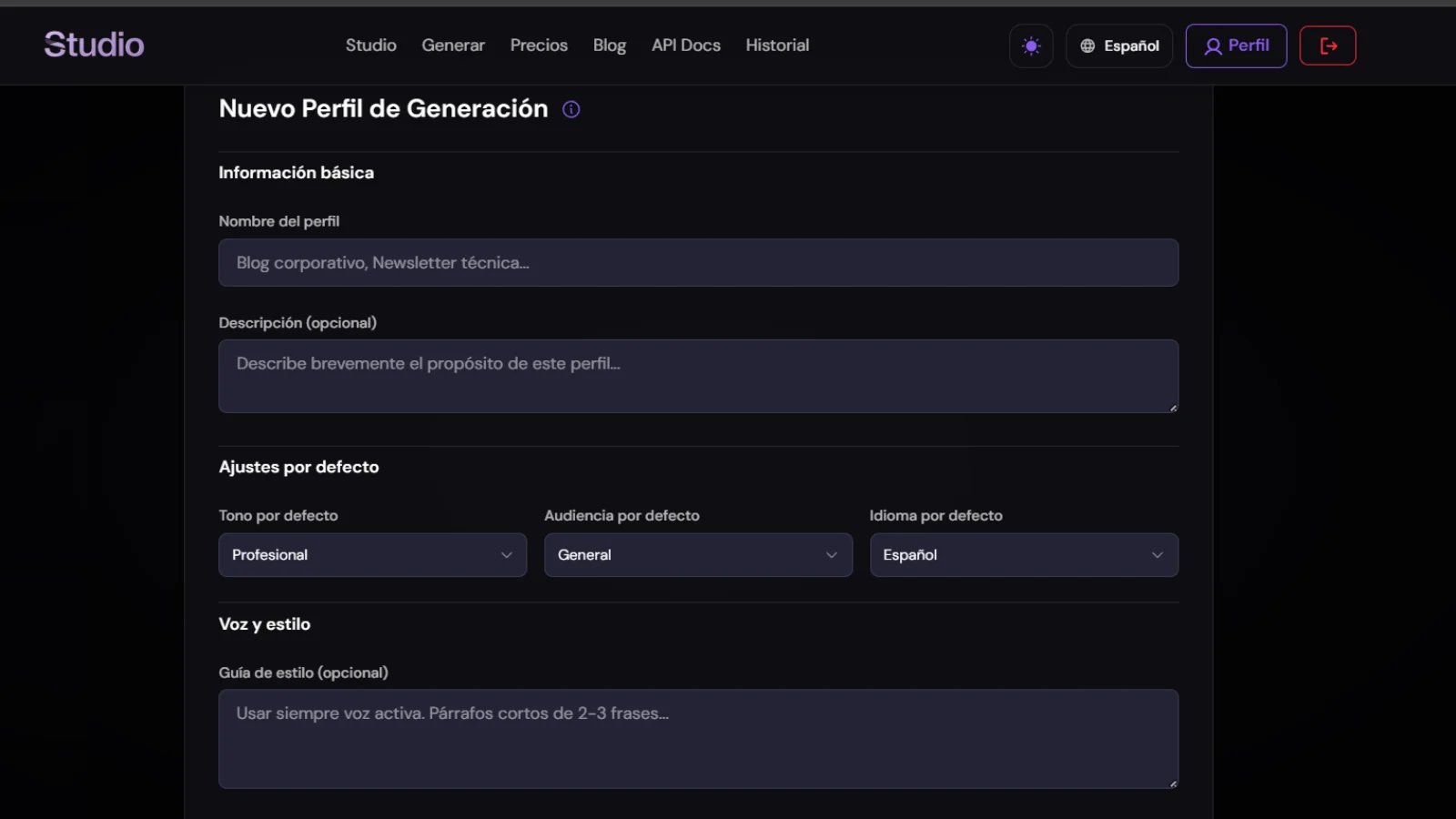Grab the Guía de estilo resize handle
This screenshot has height=819, width=1456.
pos(1173,784)
